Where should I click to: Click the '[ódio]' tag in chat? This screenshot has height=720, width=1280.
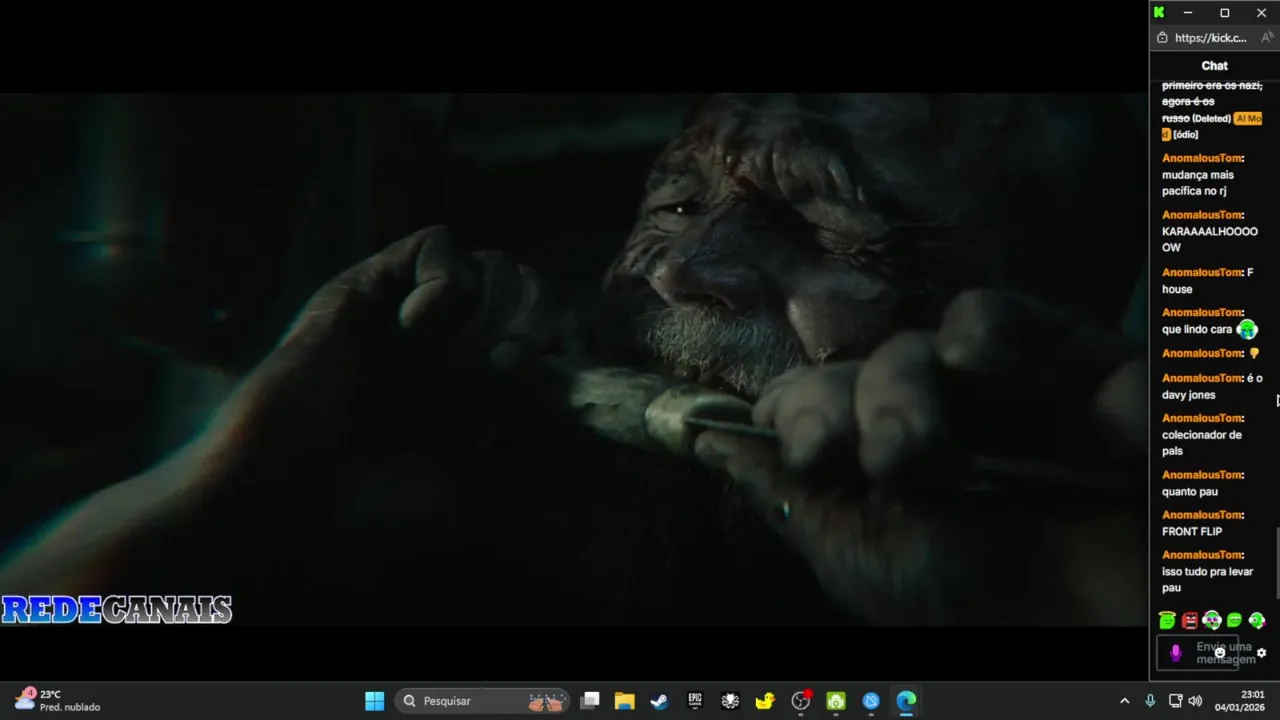[1185, 135]
